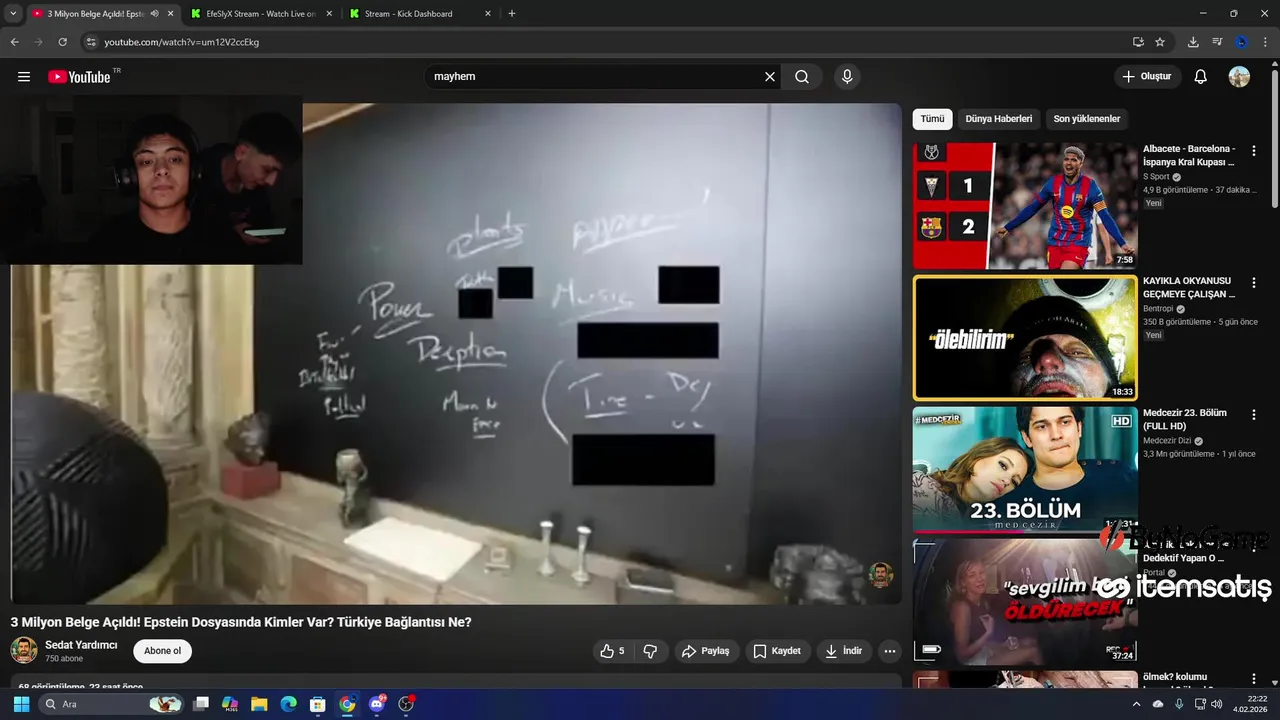The image size is (1280, 720).
Task: Like the video with thumbs up
Action: [x=612, y=651]
